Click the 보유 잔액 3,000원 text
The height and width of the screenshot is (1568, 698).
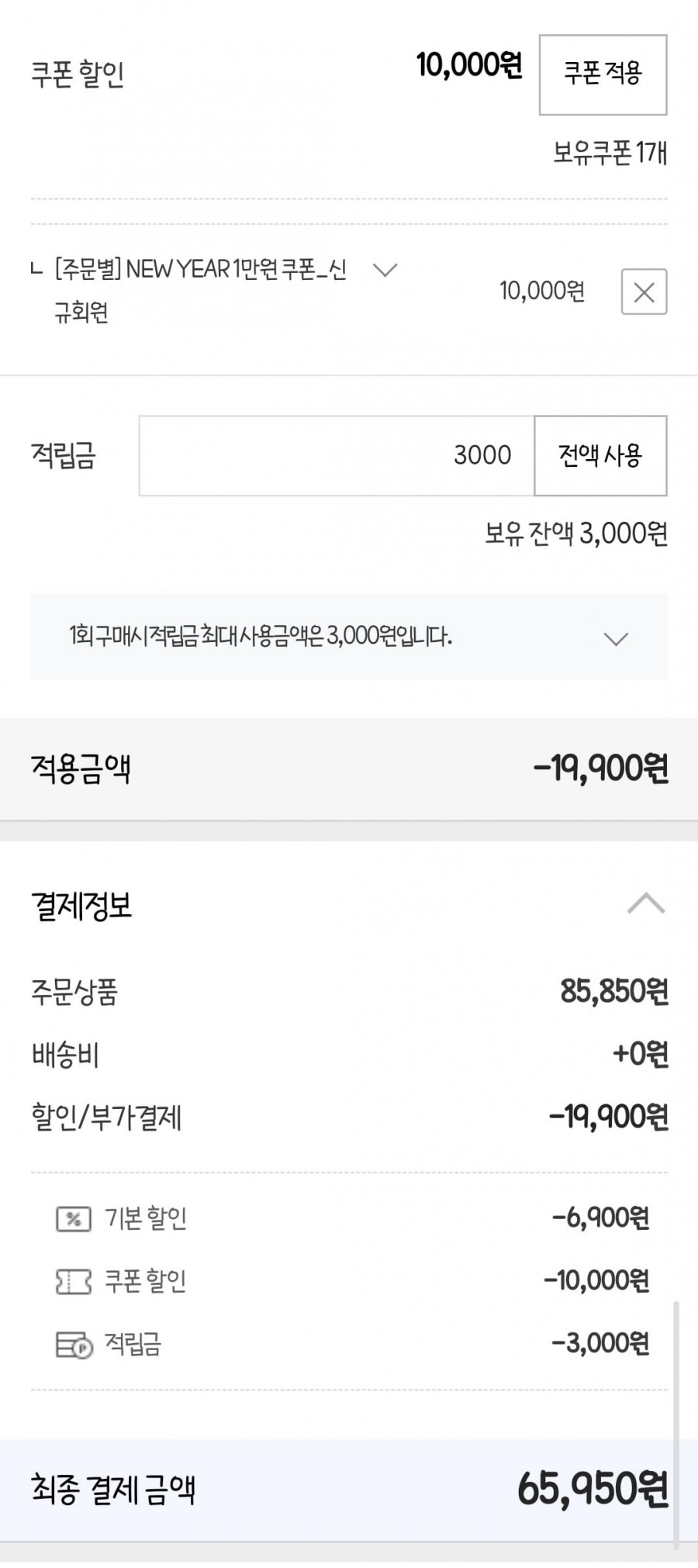(x=575, y=534)
